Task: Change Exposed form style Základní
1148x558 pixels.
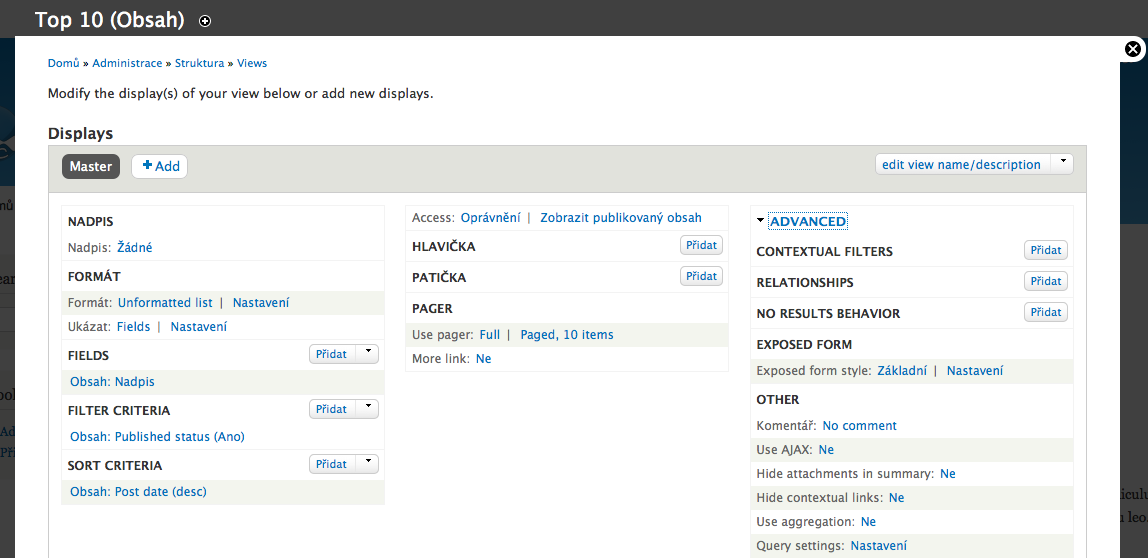Action: [902, 371]
